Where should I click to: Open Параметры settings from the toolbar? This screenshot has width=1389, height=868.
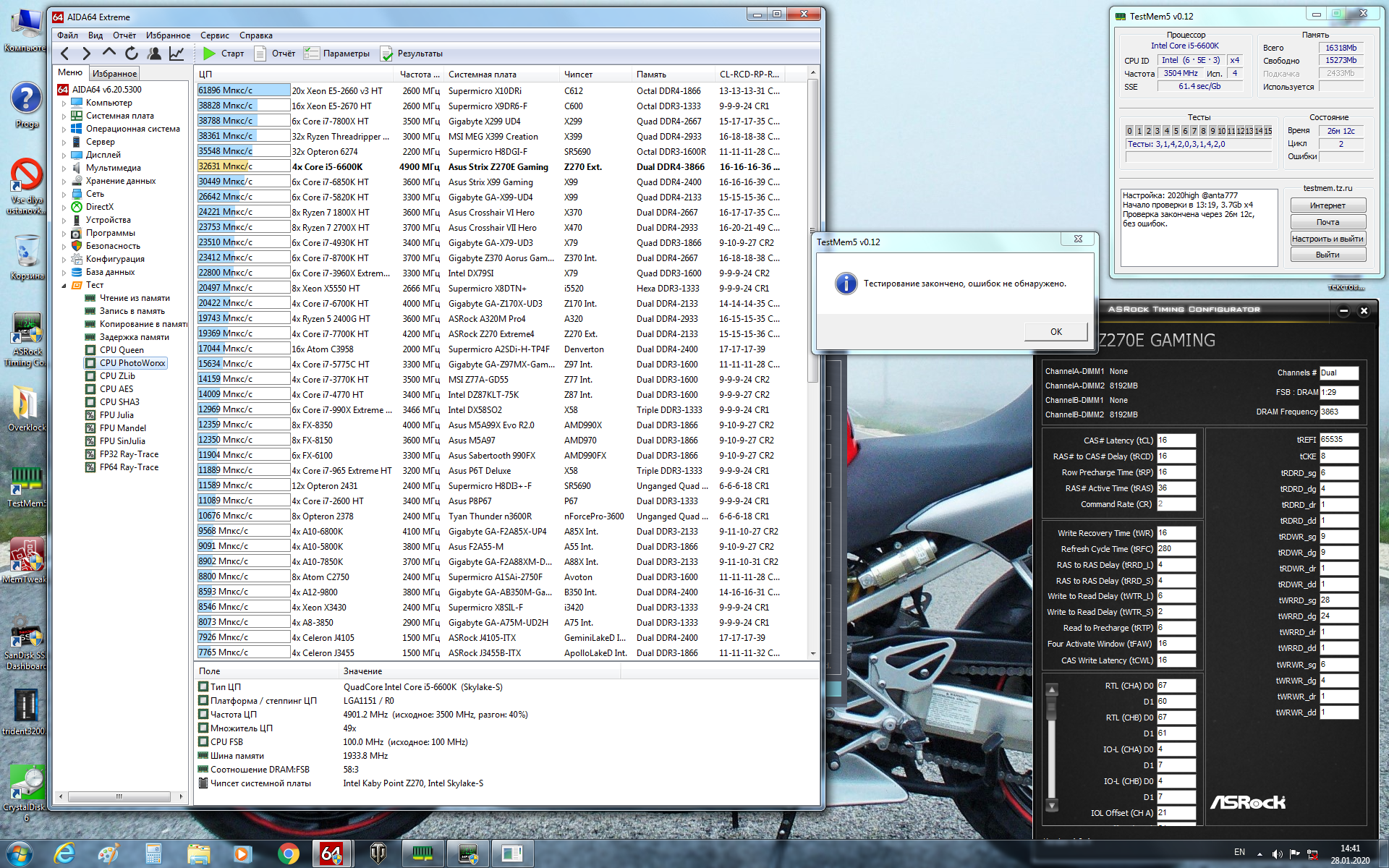point(337,54)
